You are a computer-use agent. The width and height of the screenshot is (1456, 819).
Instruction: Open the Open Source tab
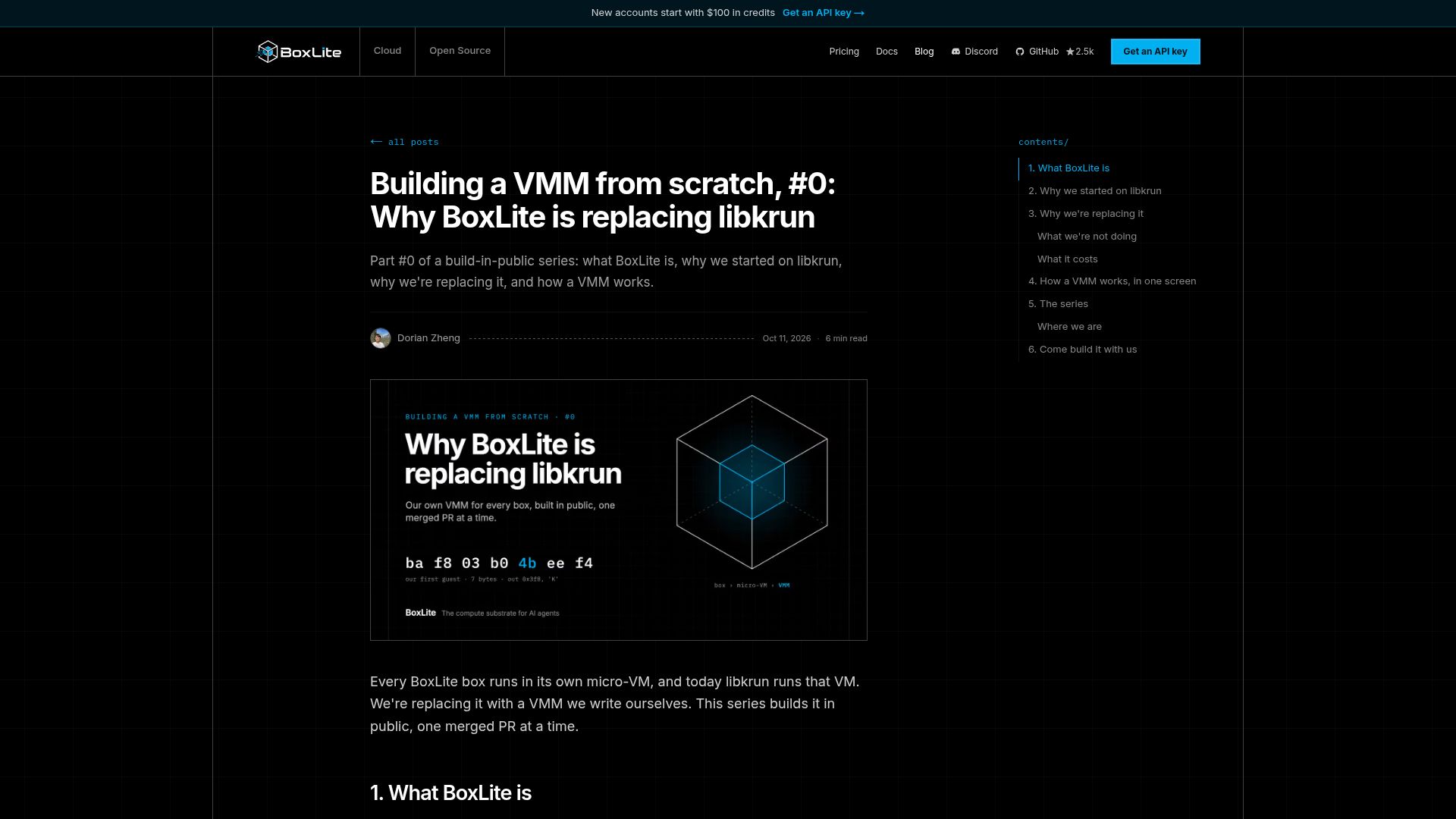point(460,51)
